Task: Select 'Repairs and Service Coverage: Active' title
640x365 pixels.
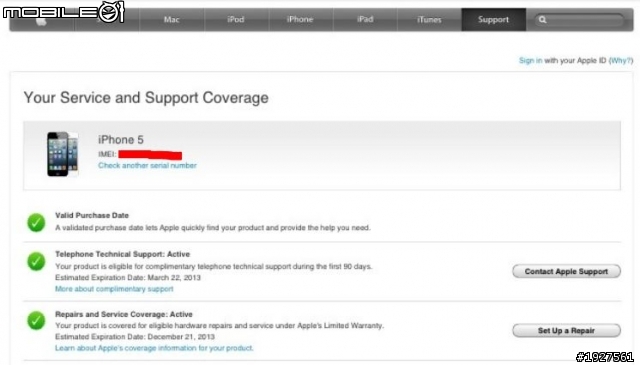Action: point(124,314)
